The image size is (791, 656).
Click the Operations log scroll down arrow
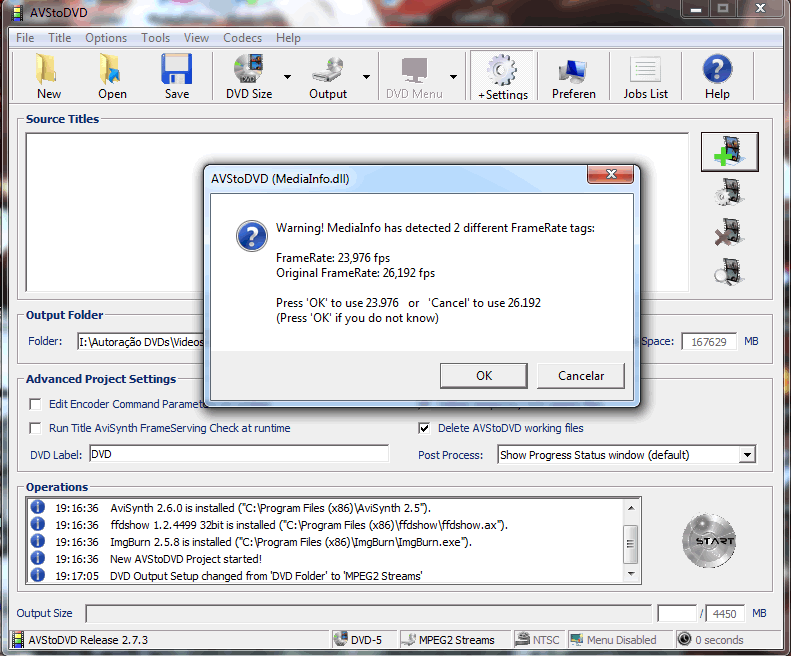coord(631,574)
